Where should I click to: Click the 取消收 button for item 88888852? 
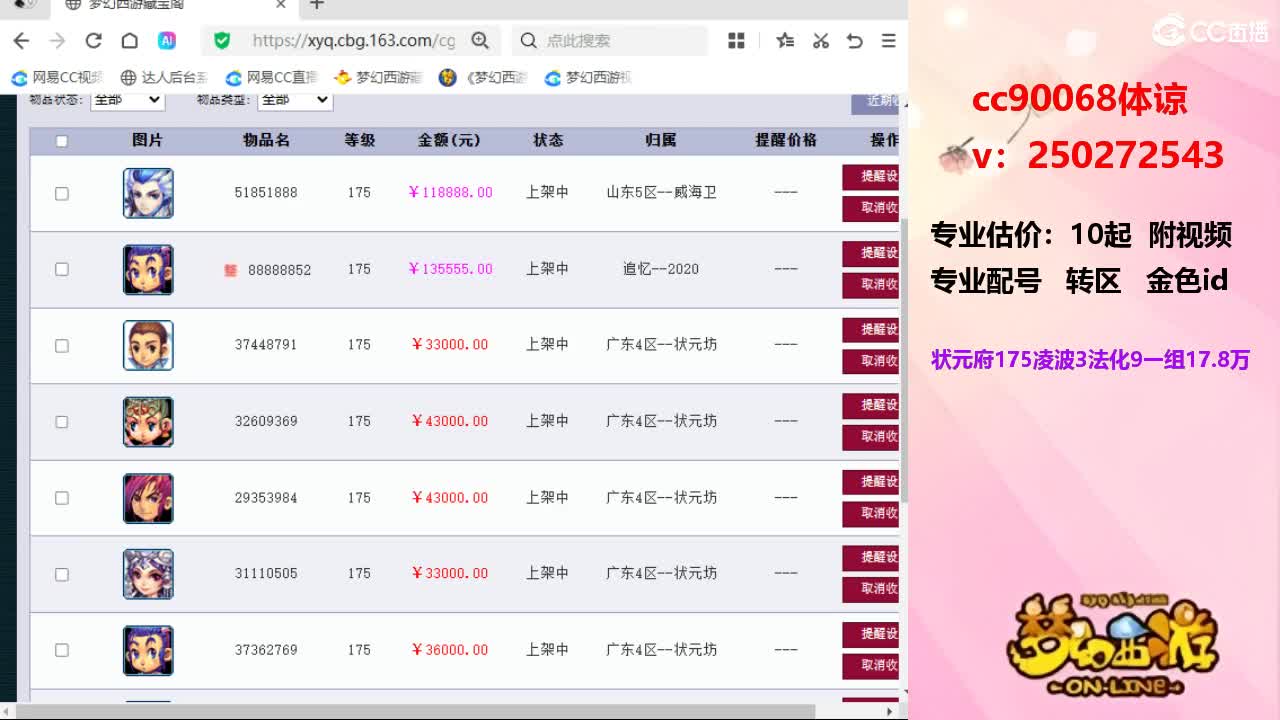pos(871,284)
